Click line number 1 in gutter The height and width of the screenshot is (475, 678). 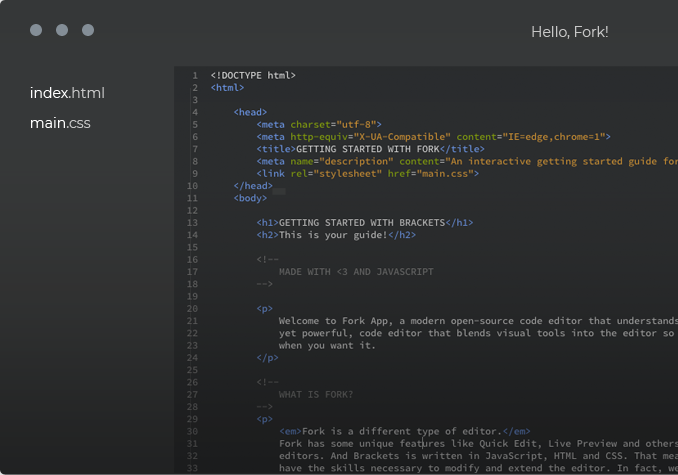[195, 76]
